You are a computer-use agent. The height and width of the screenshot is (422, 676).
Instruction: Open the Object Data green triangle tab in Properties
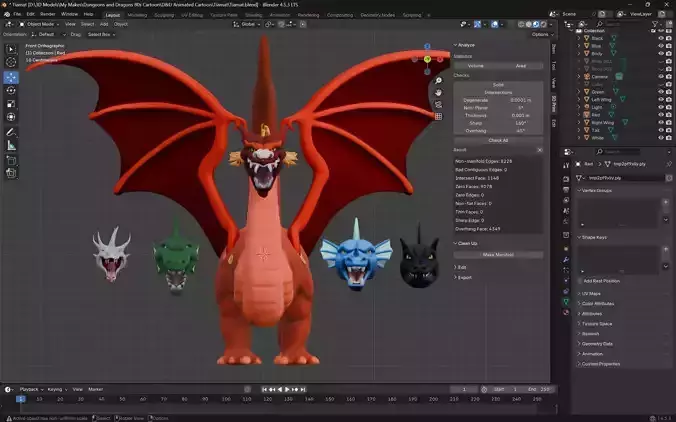[x=566, y=302]
